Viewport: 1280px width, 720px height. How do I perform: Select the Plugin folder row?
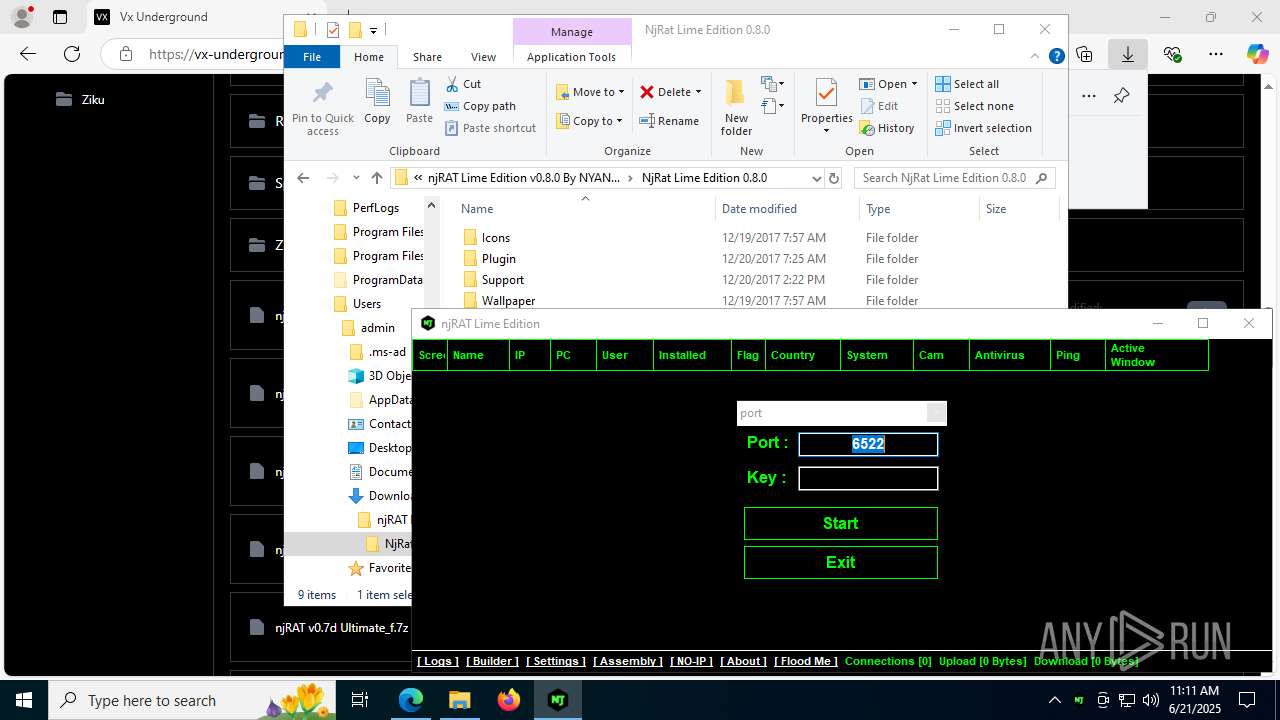(x=758, y=259)
